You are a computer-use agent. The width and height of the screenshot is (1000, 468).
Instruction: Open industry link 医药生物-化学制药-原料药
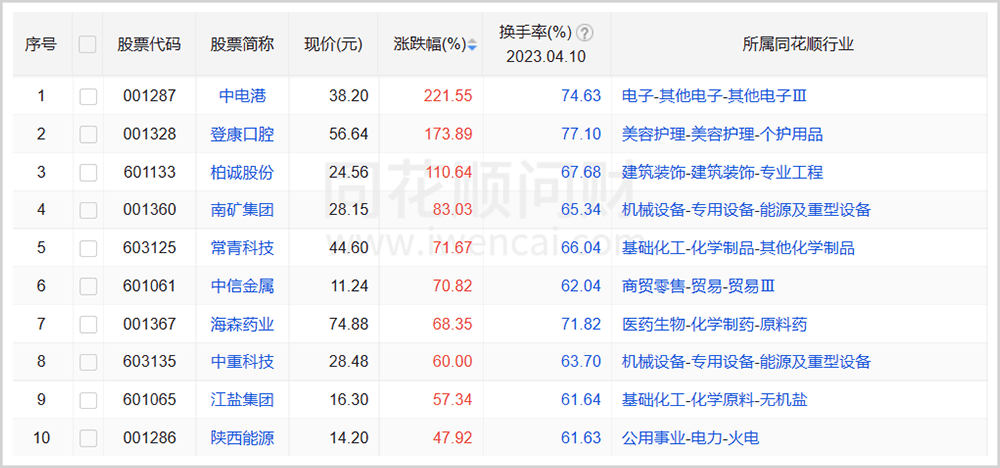click(714, 324)
